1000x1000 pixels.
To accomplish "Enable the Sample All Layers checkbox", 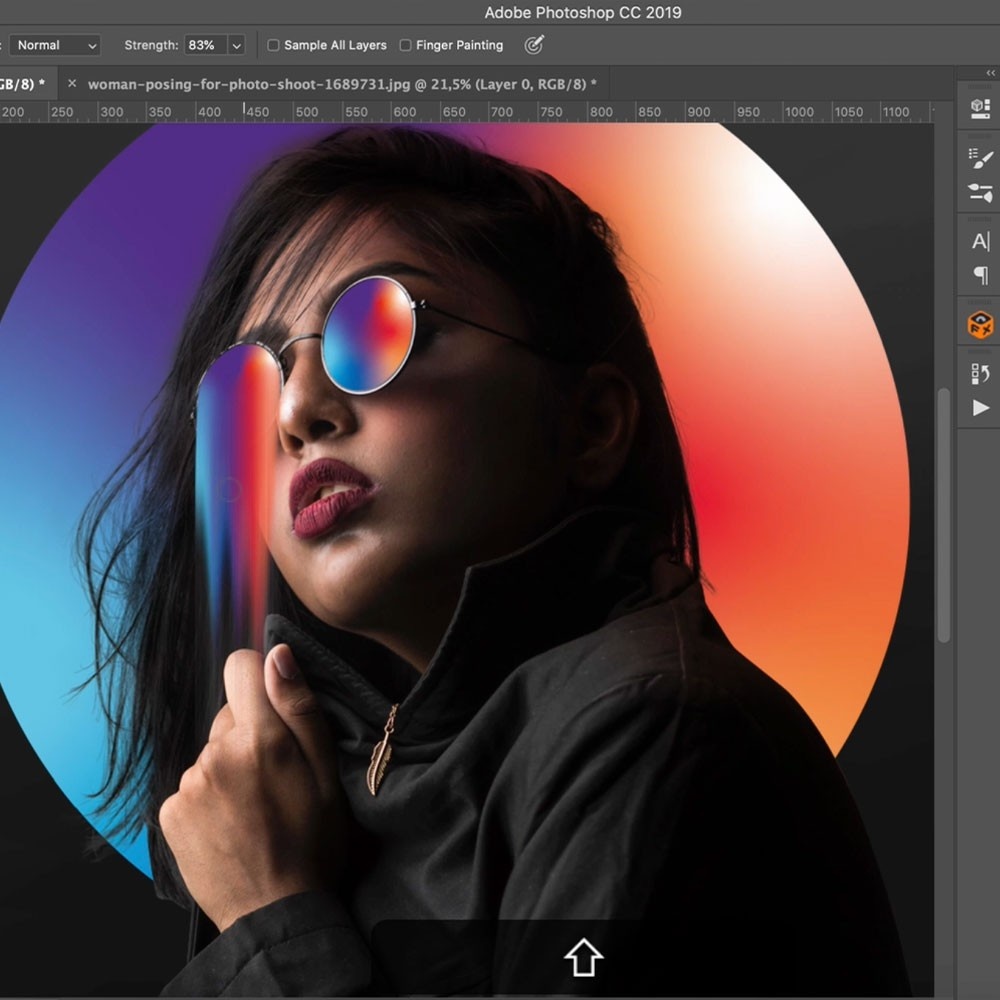I will (x=274, y=45).
